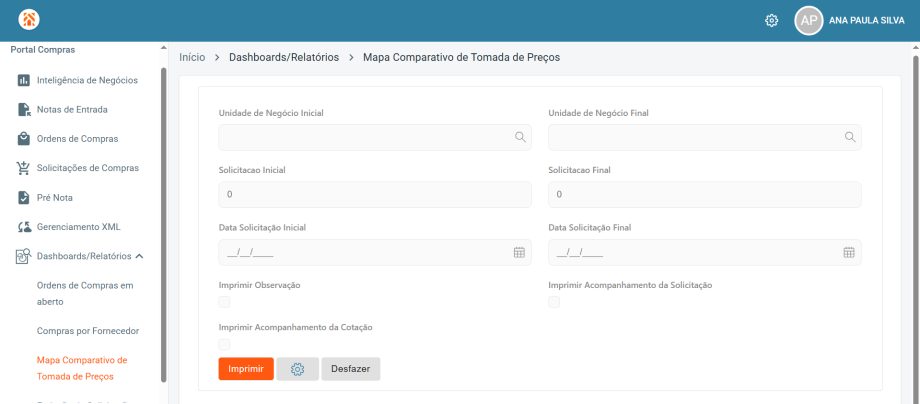Click the Gerenciamento XML icon
Viewport: 920px width, 404px height.
[x=23, y=227]
